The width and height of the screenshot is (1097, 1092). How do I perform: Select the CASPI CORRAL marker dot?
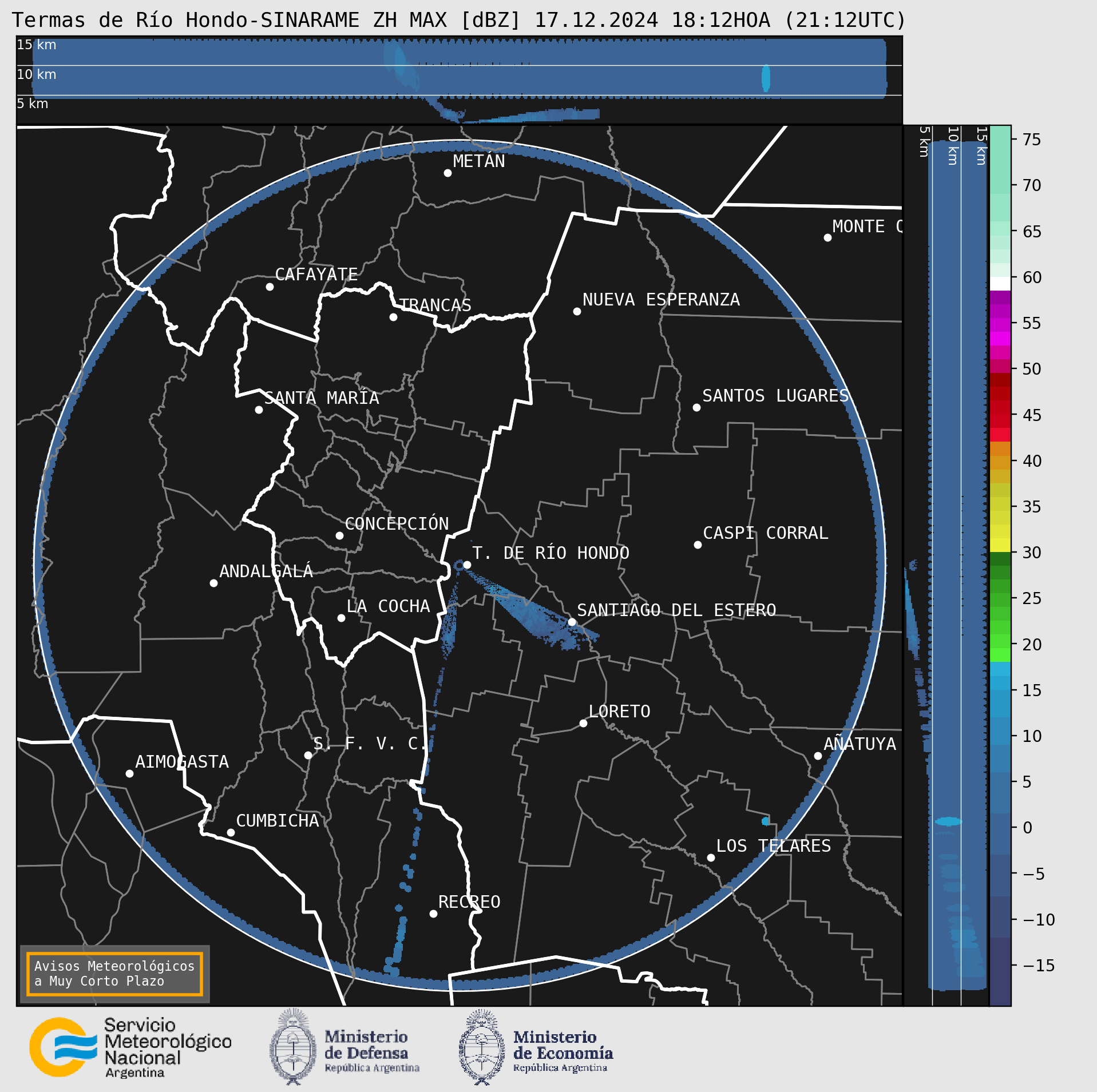tap(698, 545)
